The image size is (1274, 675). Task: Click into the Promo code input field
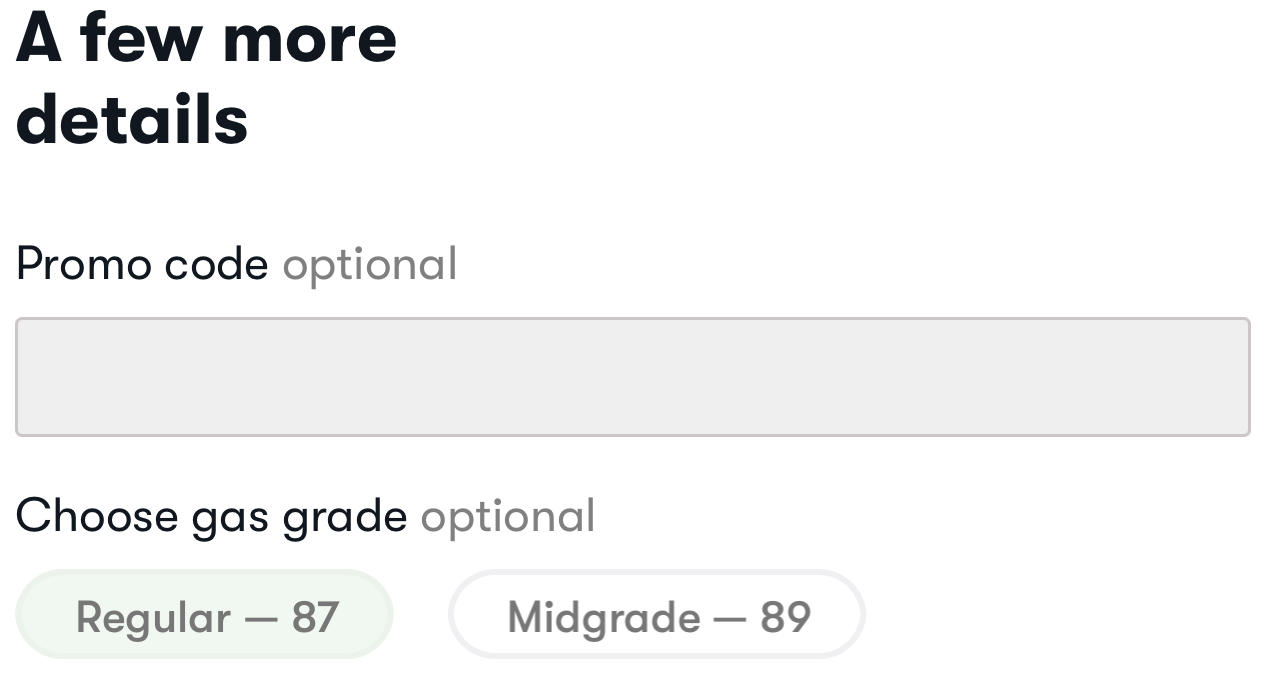[x=632, y=377]
